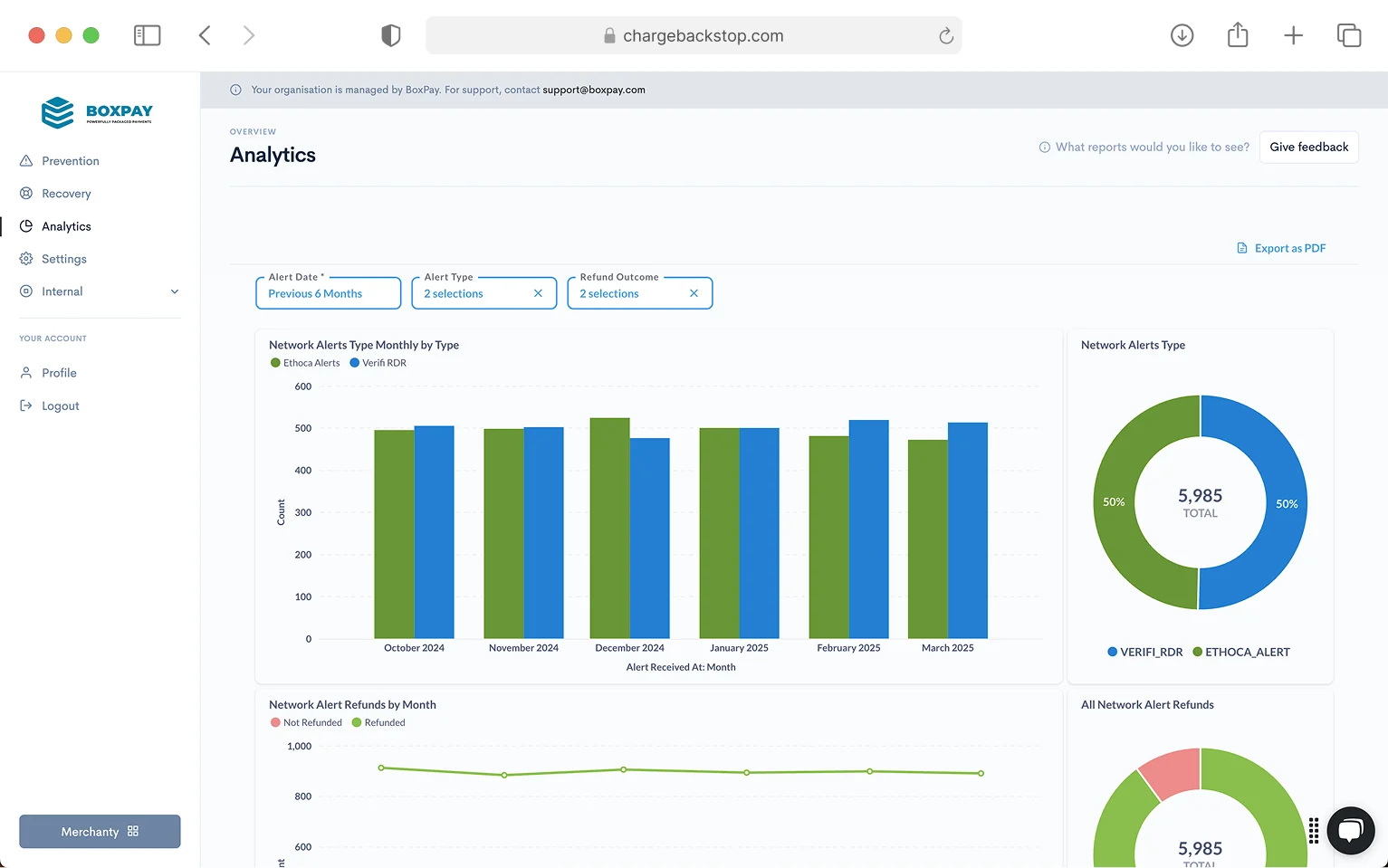This screenshot has width=1388, height=868.
Task: Click the Internal circle icon
Action: 26,291
